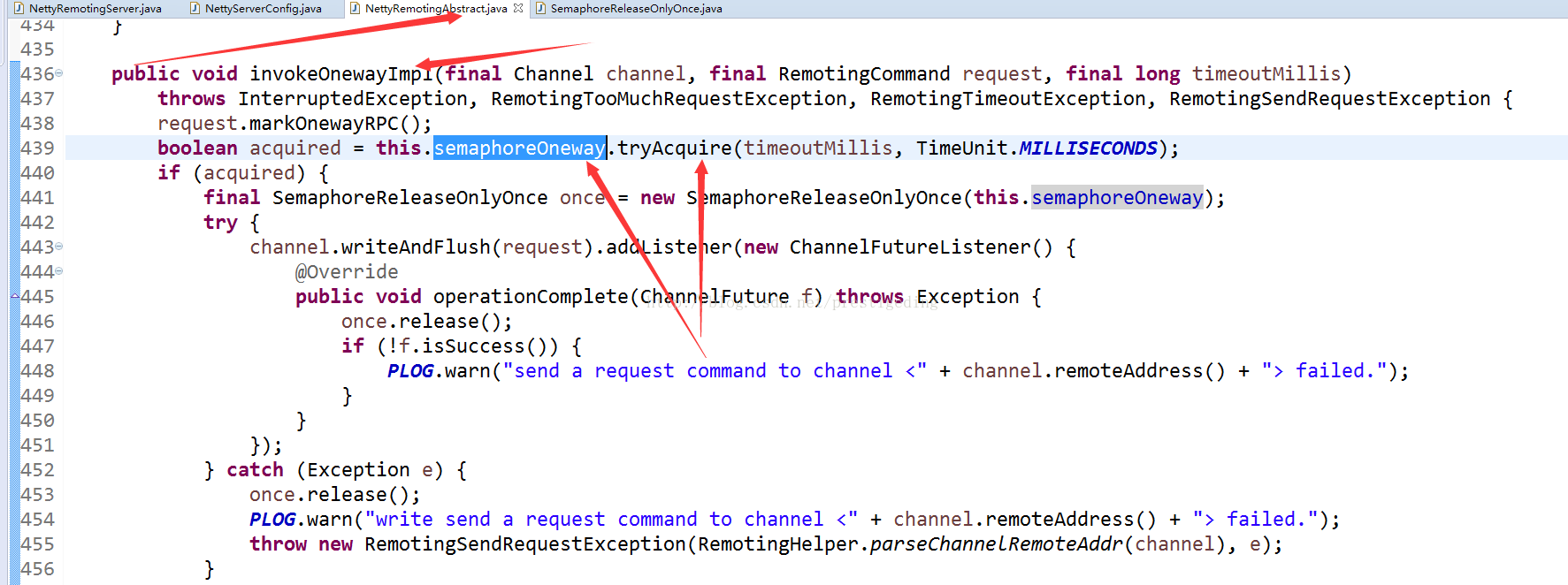Viewport: 1568px width, 585px height.
Task: Close the NettyRemotingAbstract.java editor tab
Action: tap(518, 9)
